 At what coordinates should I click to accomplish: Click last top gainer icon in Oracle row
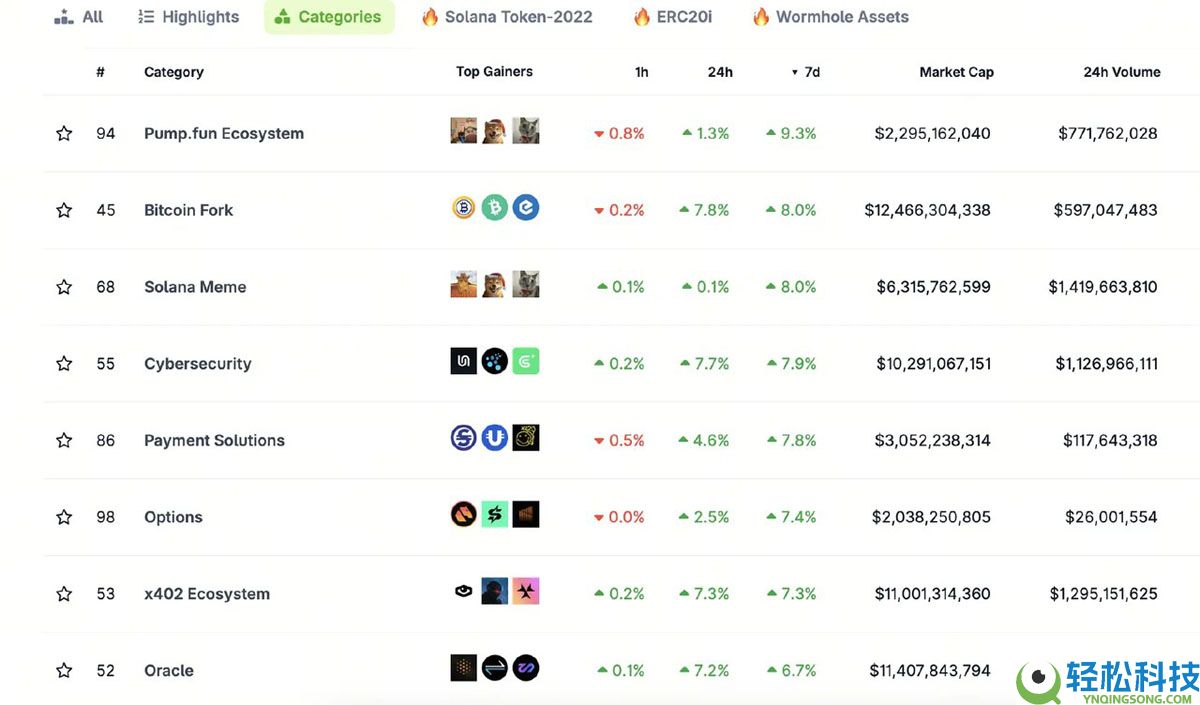[526, 668]
